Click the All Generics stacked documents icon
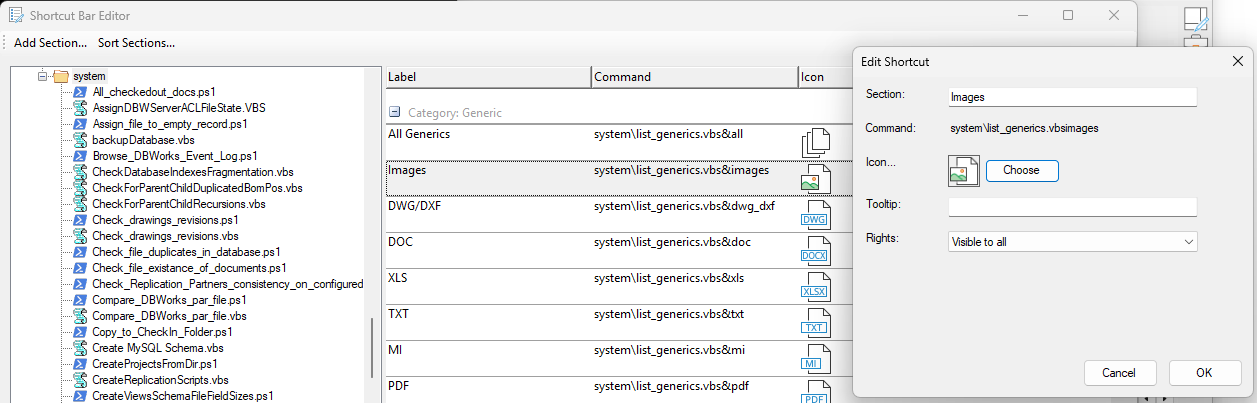 pyautogui.click(x=816, y=143)
